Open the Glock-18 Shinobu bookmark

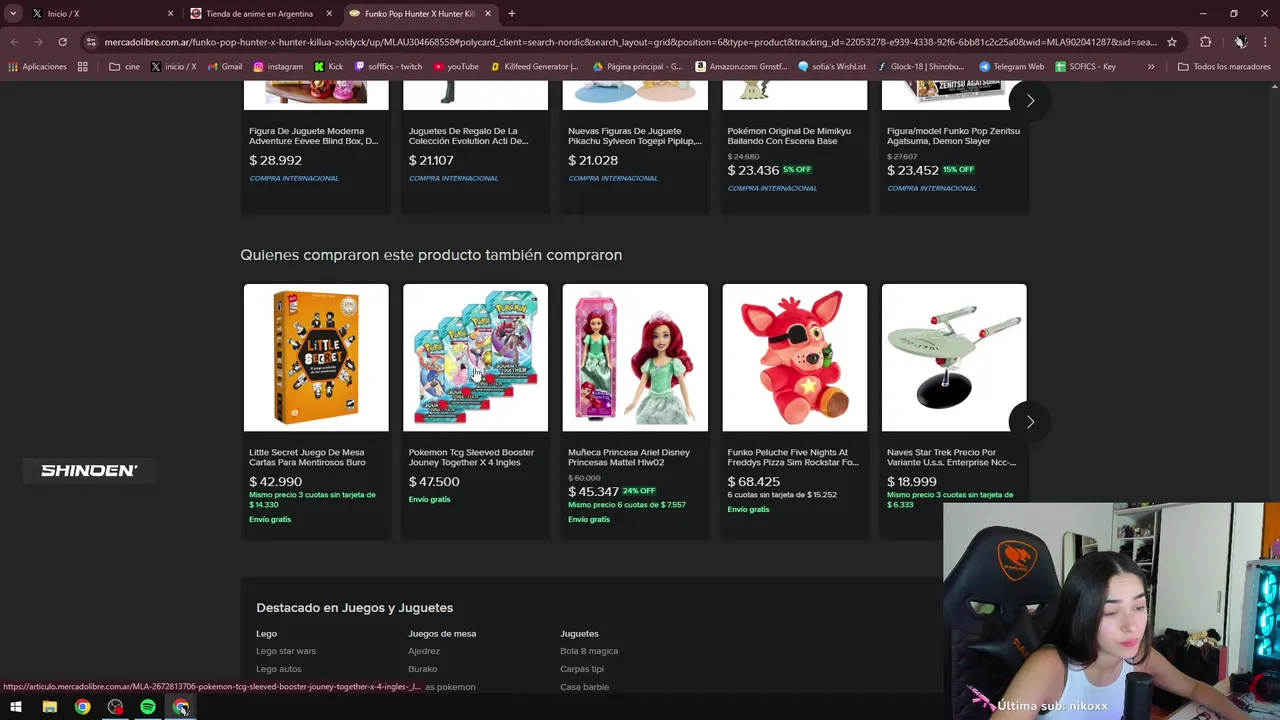click(921, 67)
